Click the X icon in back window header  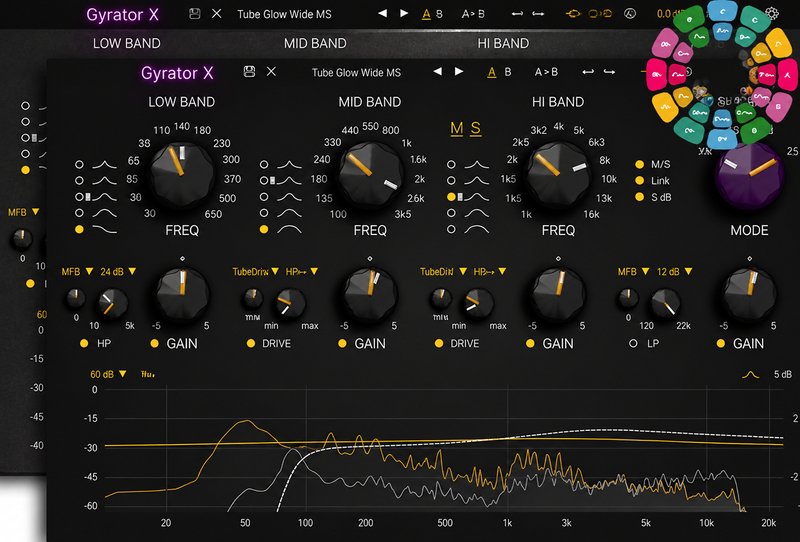[x=217, y=14]
